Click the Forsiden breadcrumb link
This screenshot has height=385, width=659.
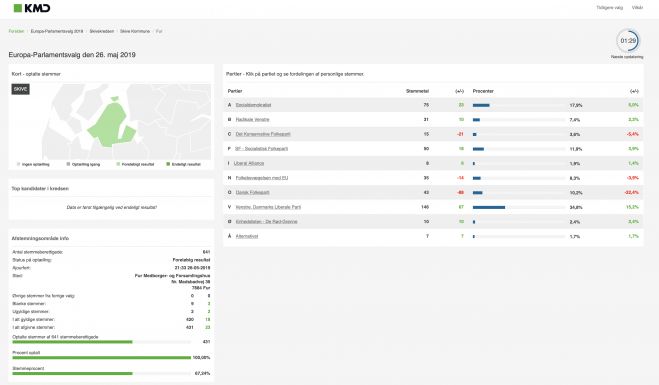click(x=16, y=32)
